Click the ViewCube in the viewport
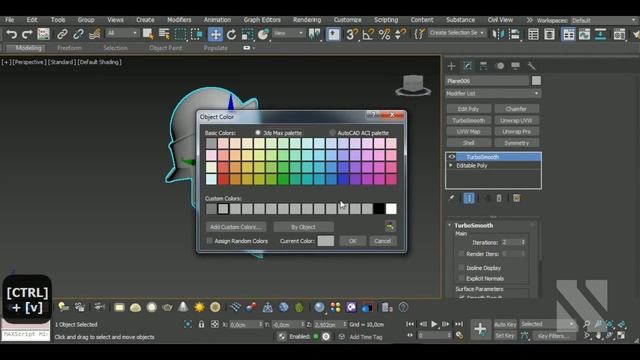This screenshot has width=640, height=360. click(x=413, y=85)
